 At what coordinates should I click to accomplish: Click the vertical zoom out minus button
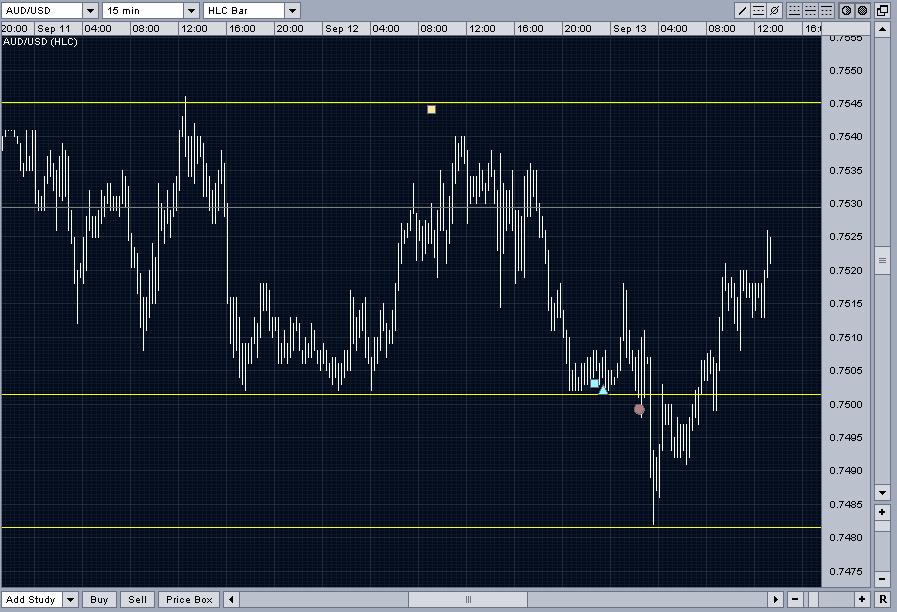882,579
